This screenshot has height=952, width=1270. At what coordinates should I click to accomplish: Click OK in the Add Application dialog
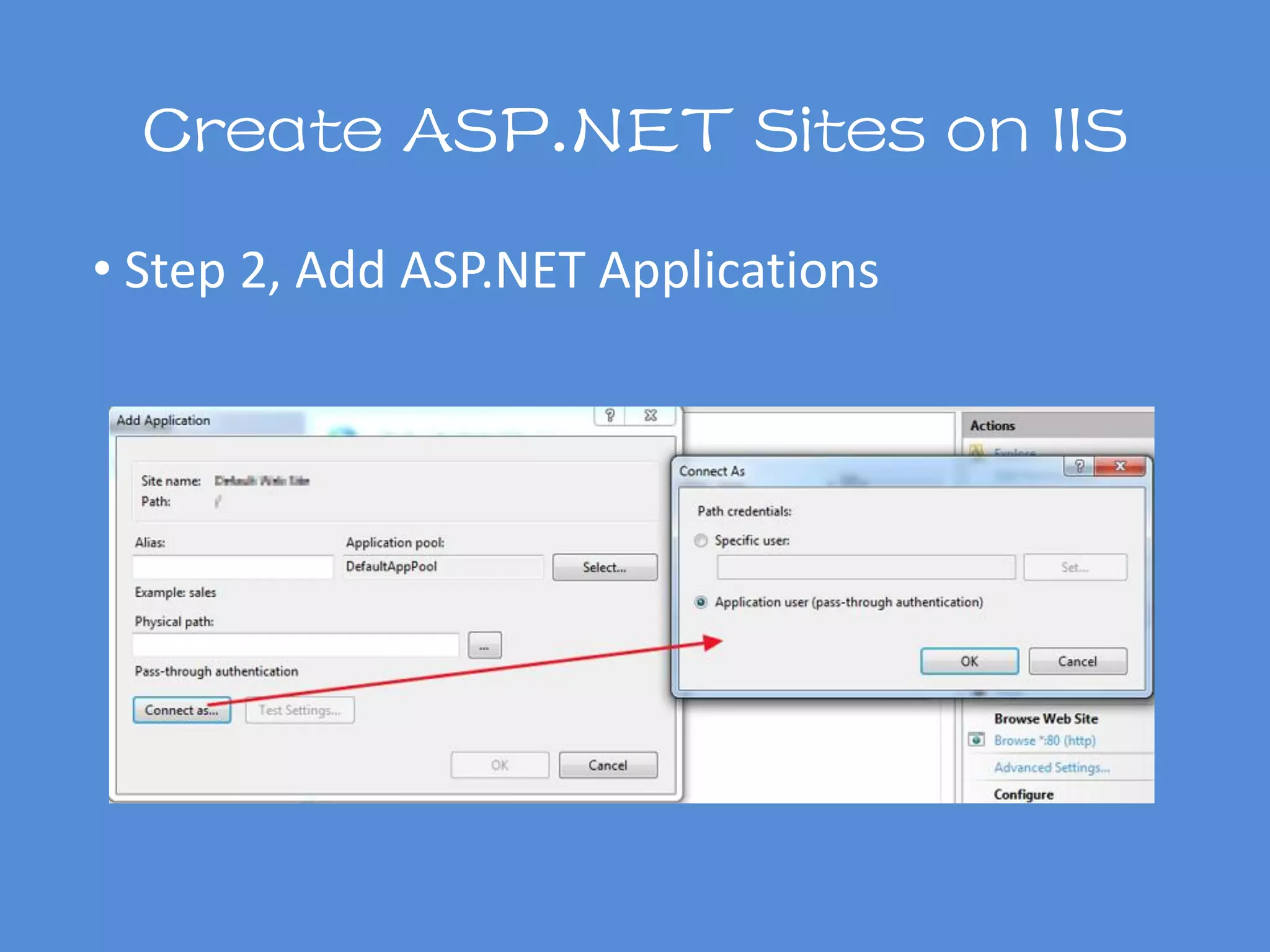click(x=500, y=765)
